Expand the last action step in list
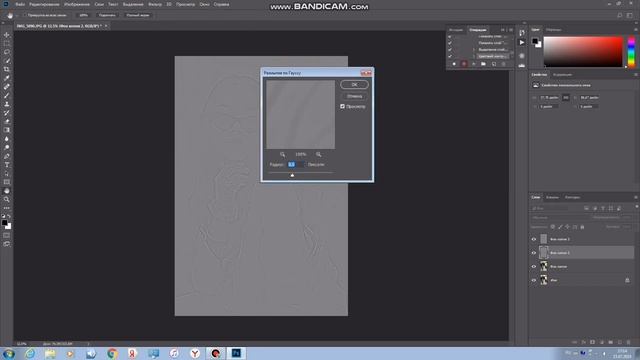640x360 pixels. pyautogui.click(x=474, y=56)
